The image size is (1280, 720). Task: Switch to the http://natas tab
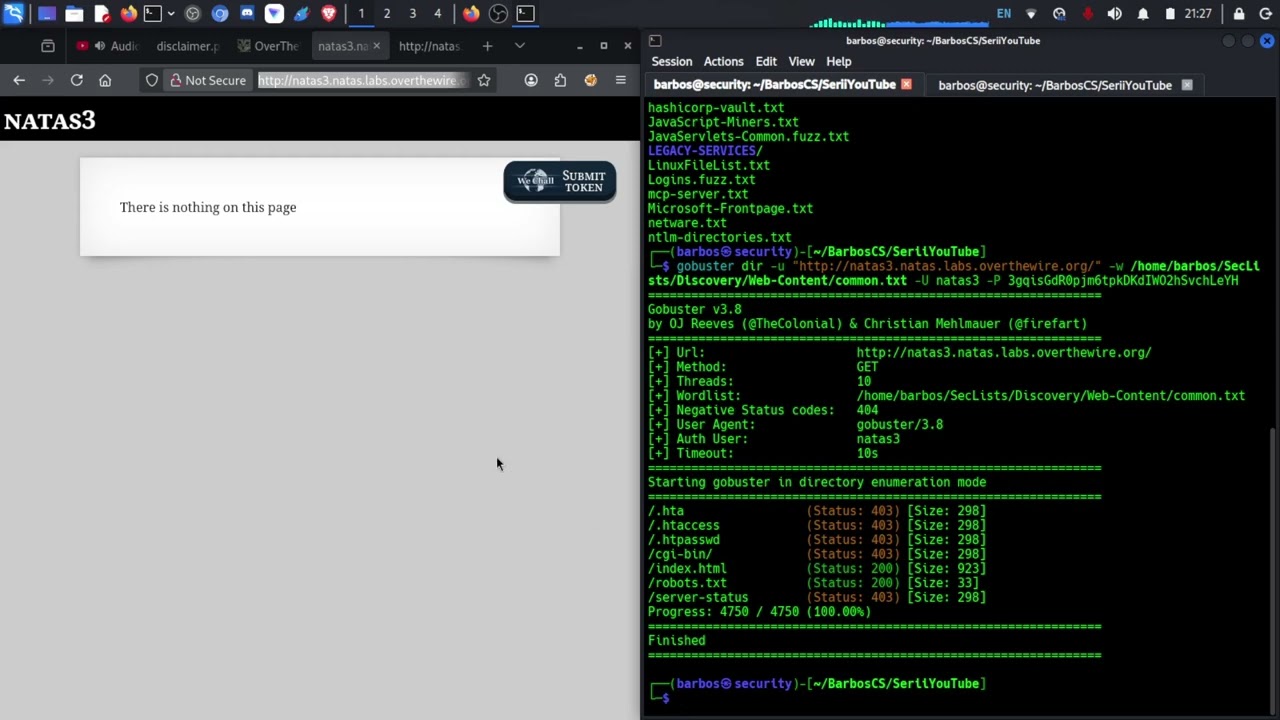point(429,46)
